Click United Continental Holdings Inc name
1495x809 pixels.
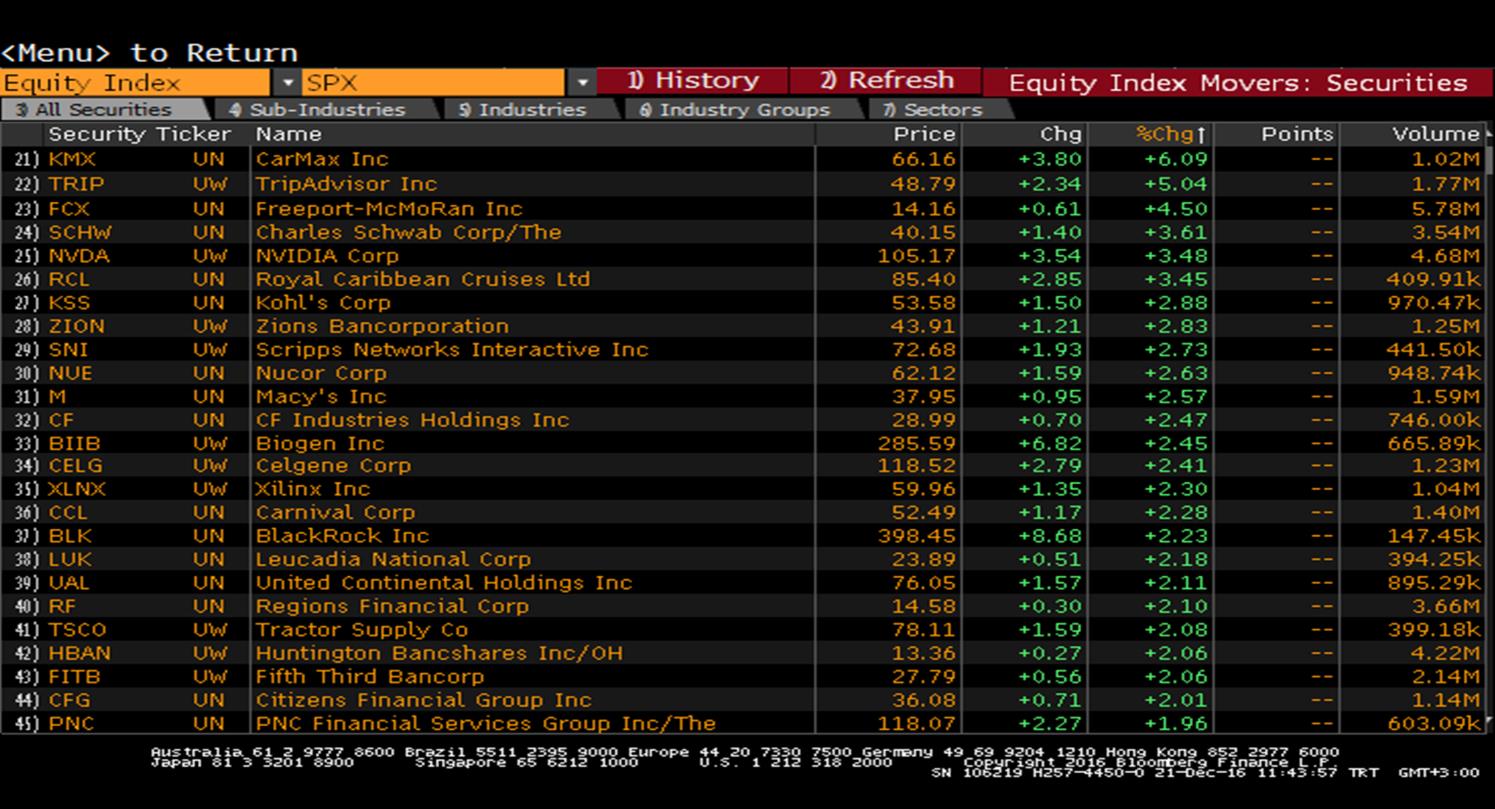tap(444, 583)
